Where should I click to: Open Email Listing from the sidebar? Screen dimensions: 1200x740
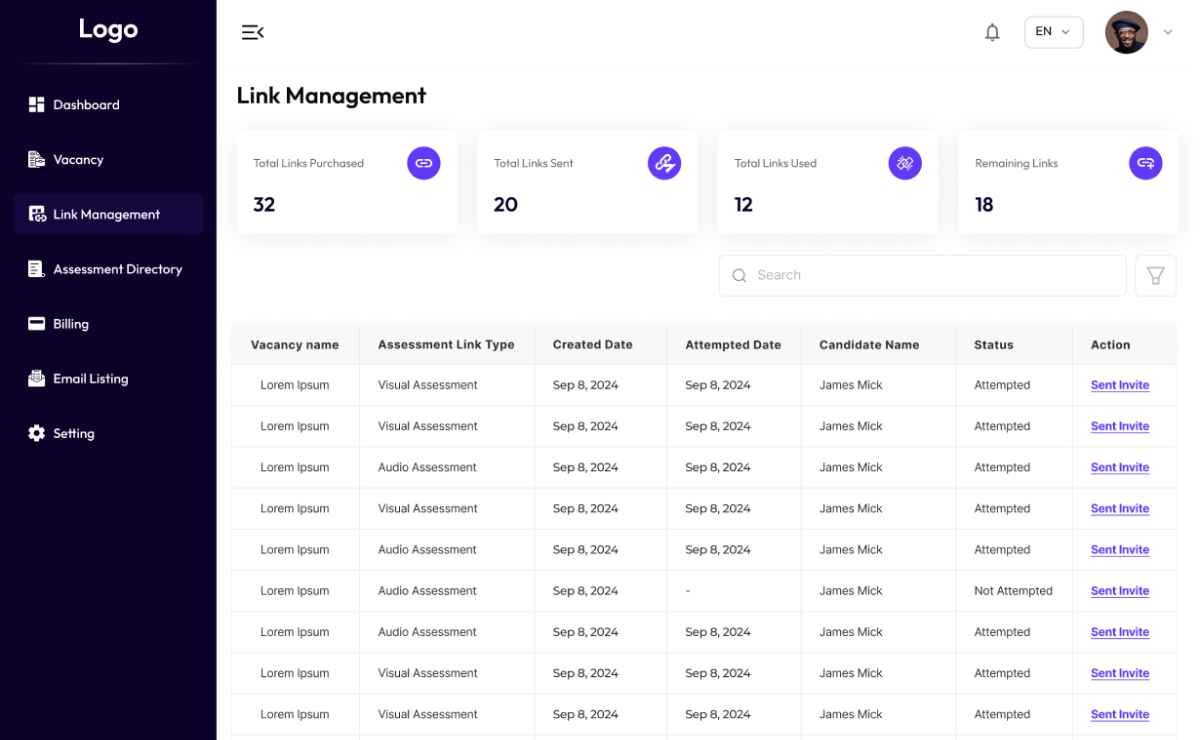90,379
